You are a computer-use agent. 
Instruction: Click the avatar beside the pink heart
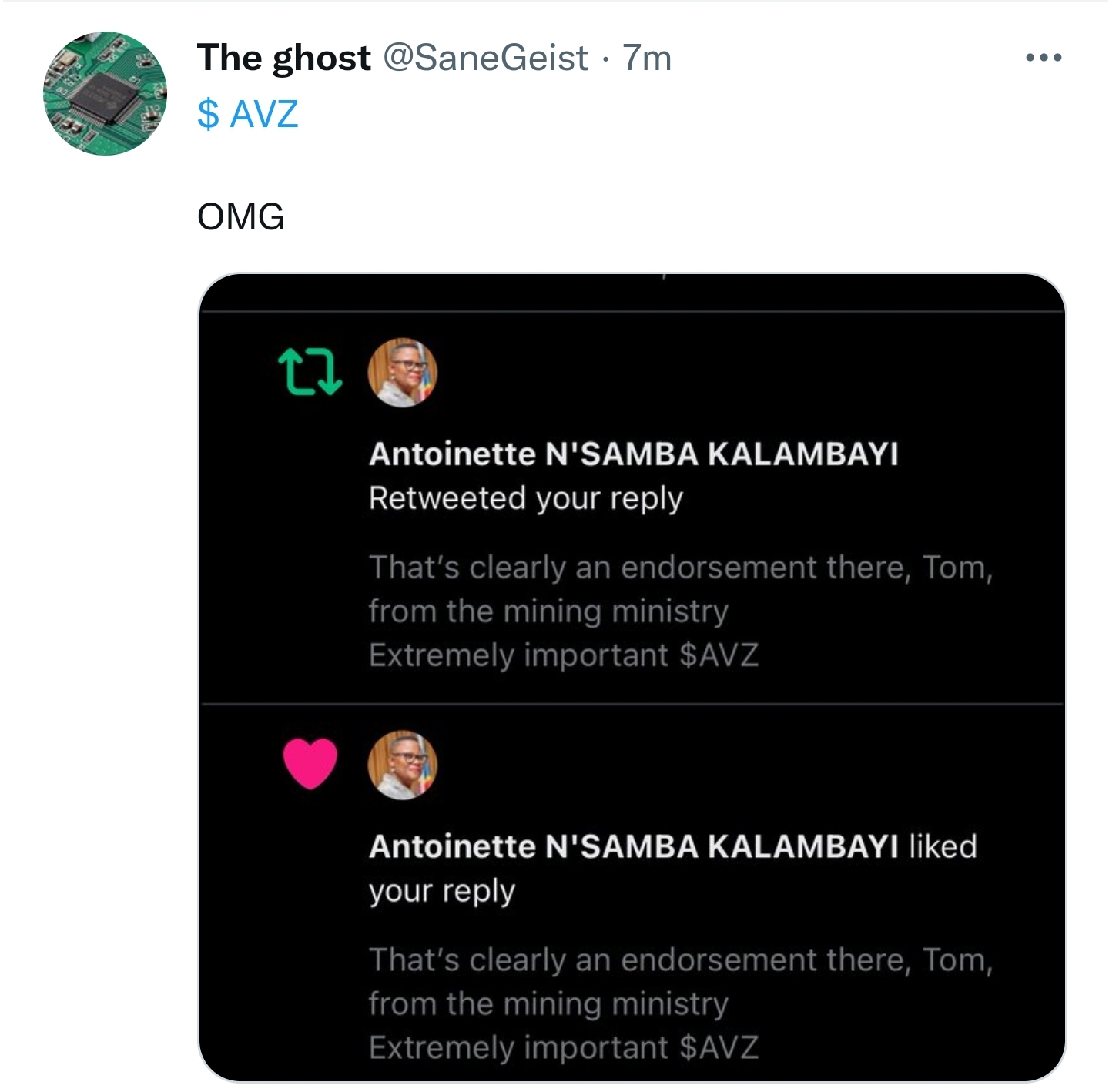point(403,764)
